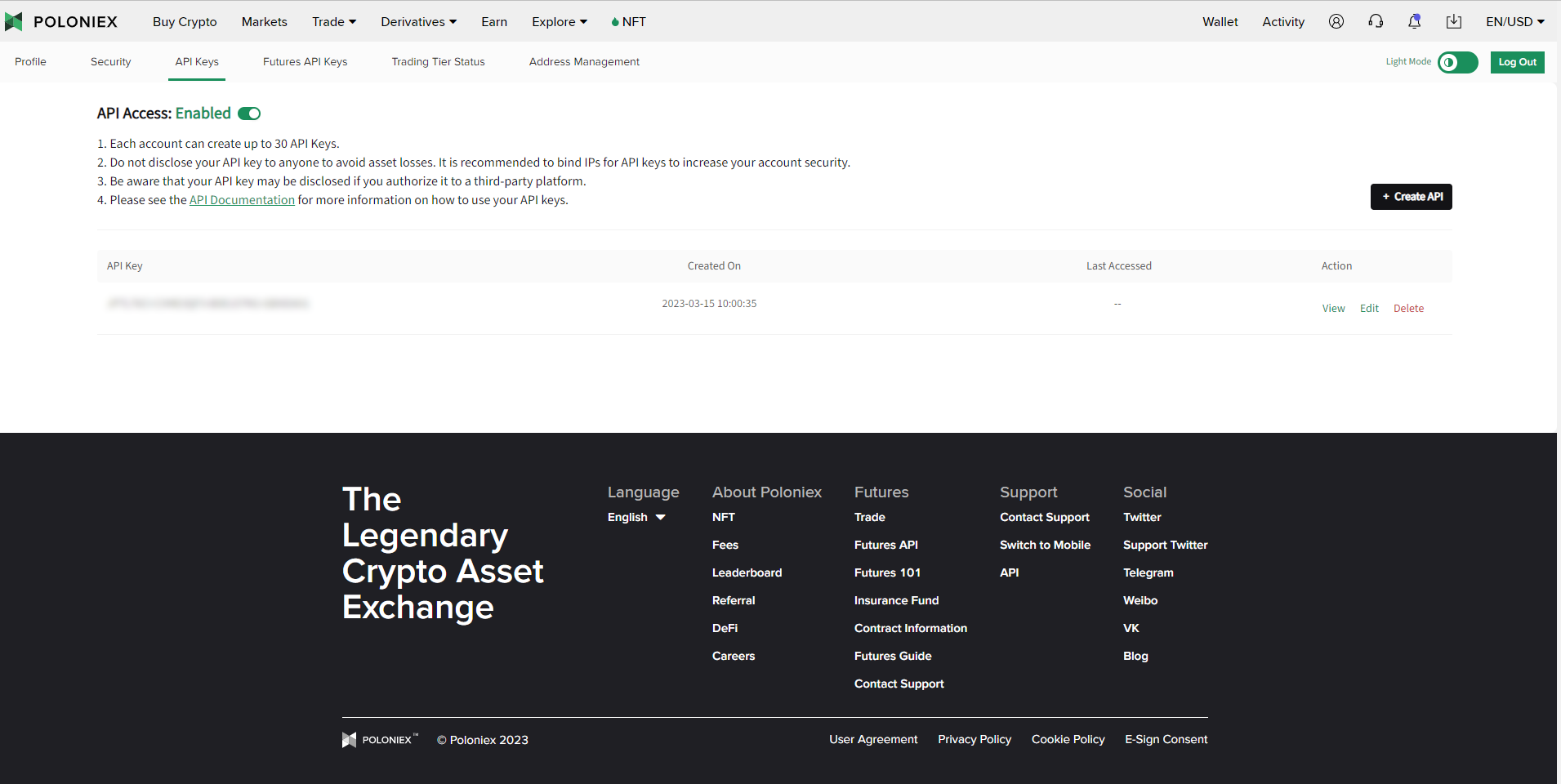View the API key details
Screen dimensions: 1561x784
[x=1334, y=309]
